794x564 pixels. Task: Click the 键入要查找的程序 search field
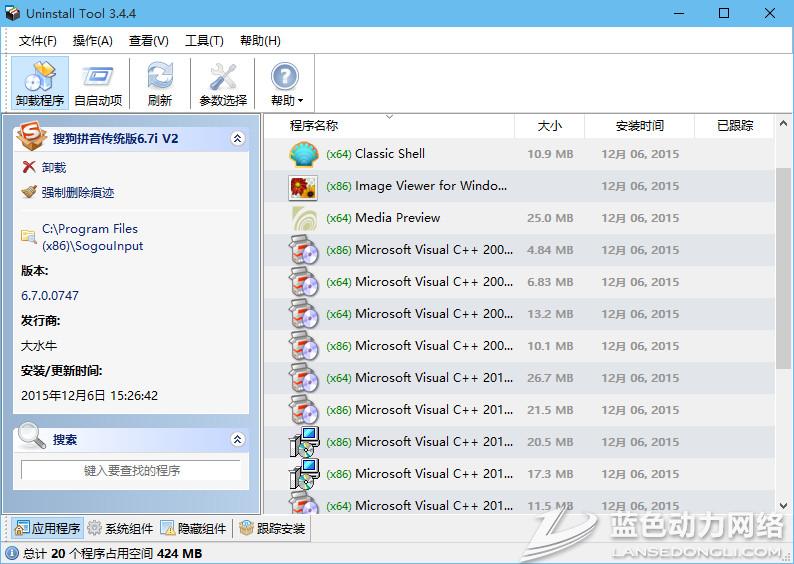(x=131, y=470)
